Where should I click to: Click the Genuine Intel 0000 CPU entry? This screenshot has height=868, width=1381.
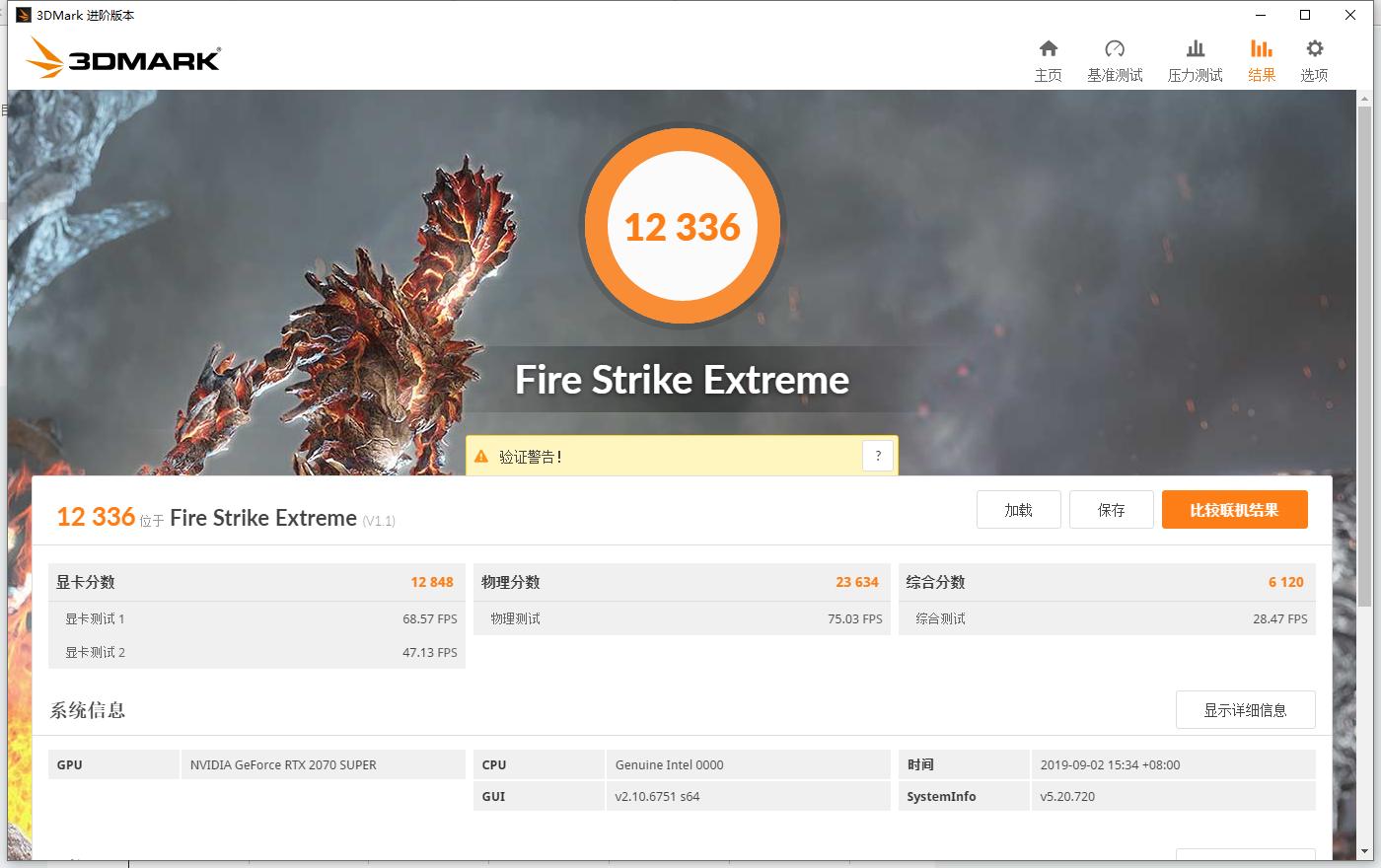pos(669,764)
